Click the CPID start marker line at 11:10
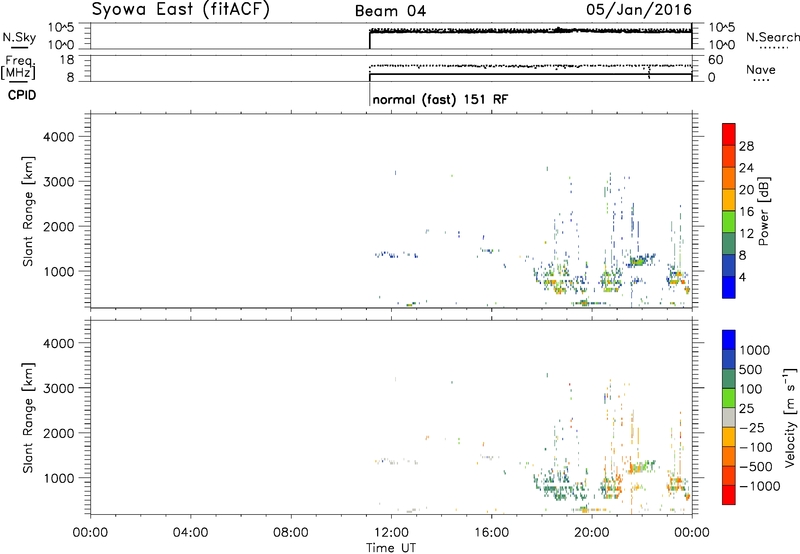 click(x=369, y=95)
